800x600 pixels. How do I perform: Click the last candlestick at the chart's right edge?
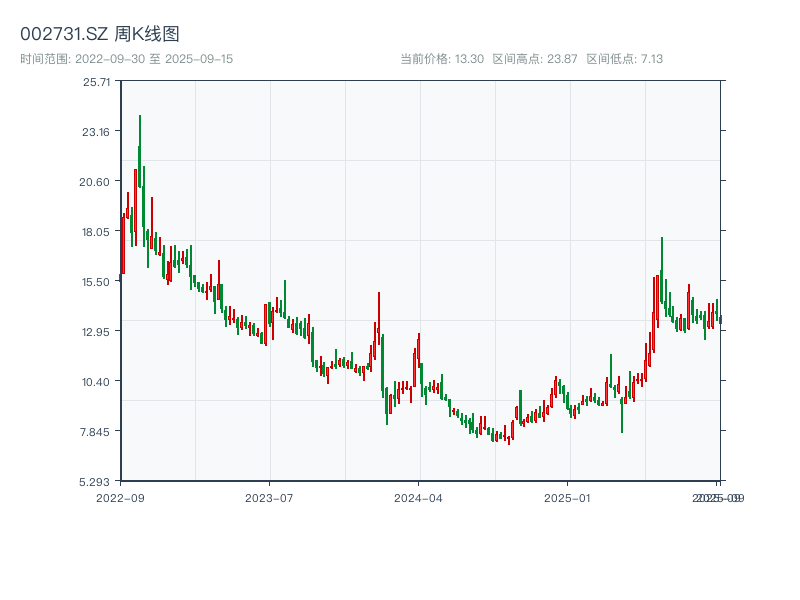(x=722, y=318)
